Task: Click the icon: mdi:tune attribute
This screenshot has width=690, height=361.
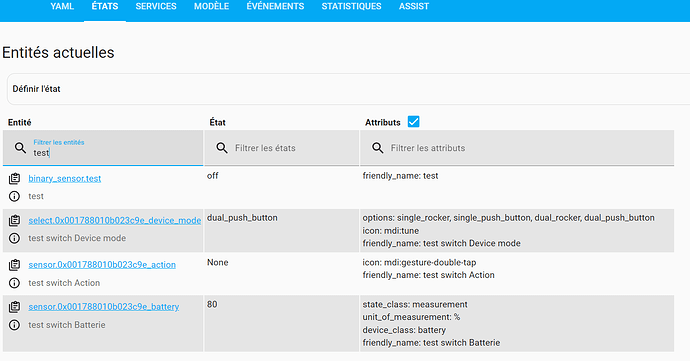Action: [x=391, y=231]
